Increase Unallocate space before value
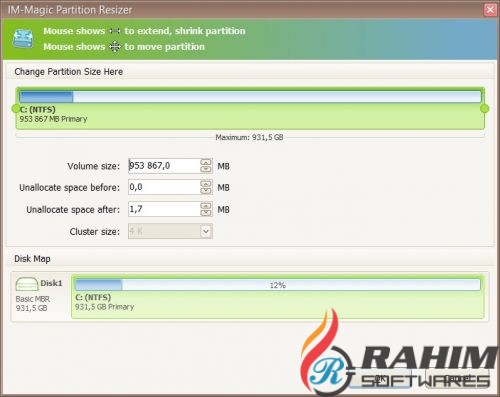Screen dimensions: 500x397 click(x=206, y=184)
